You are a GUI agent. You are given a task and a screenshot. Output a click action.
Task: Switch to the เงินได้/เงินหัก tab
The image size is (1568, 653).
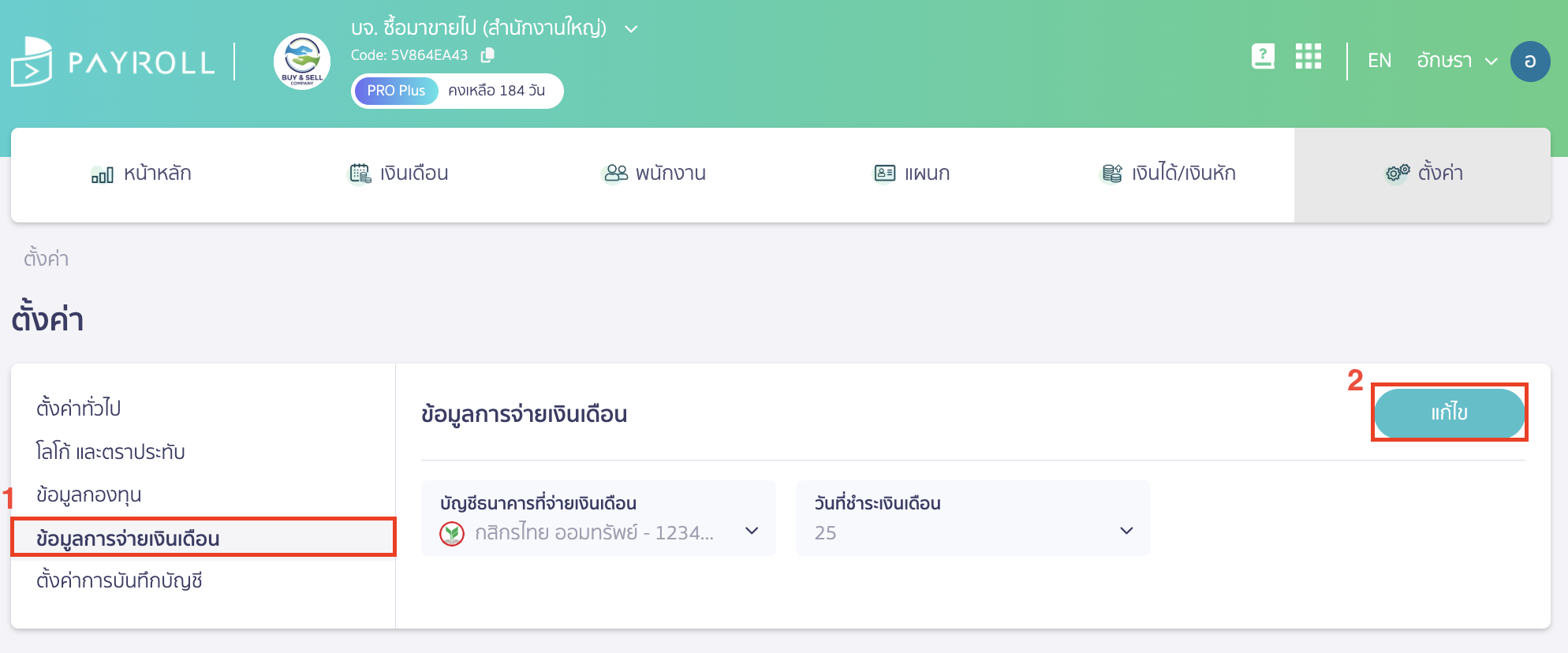[x=1168, y=173]
